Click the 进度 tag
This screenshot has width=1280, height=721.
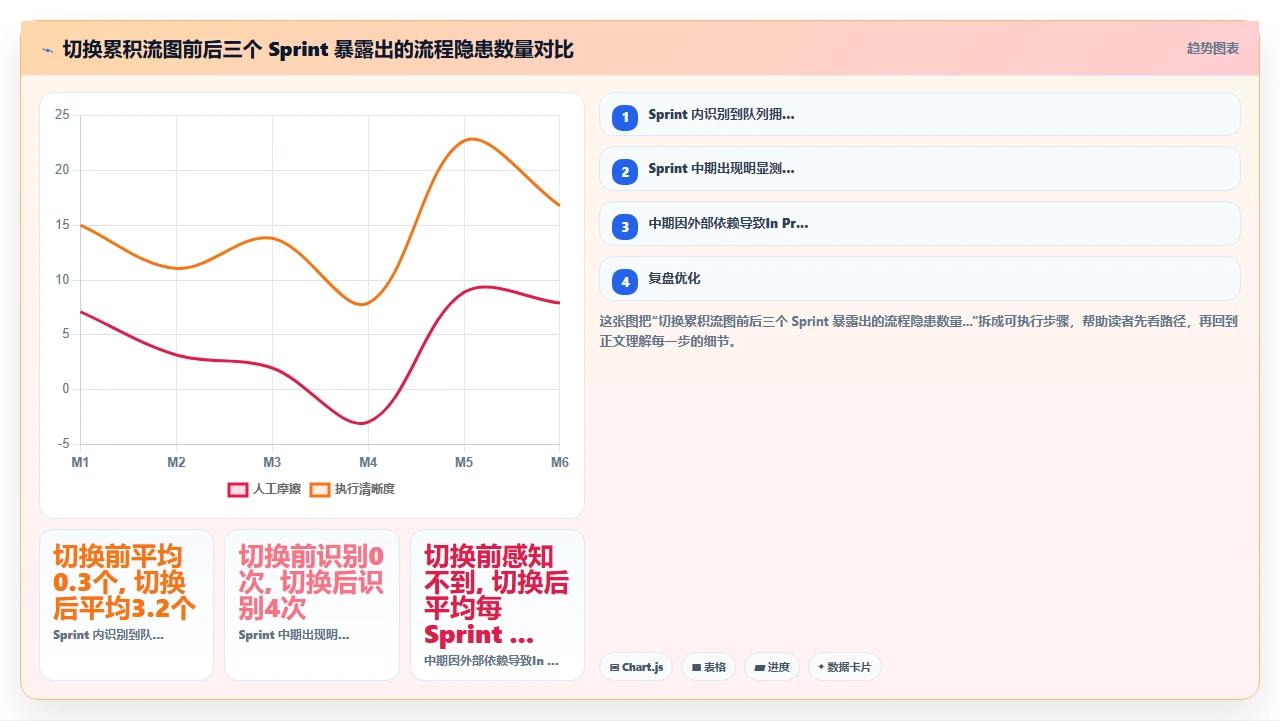[x=772, y=667]
